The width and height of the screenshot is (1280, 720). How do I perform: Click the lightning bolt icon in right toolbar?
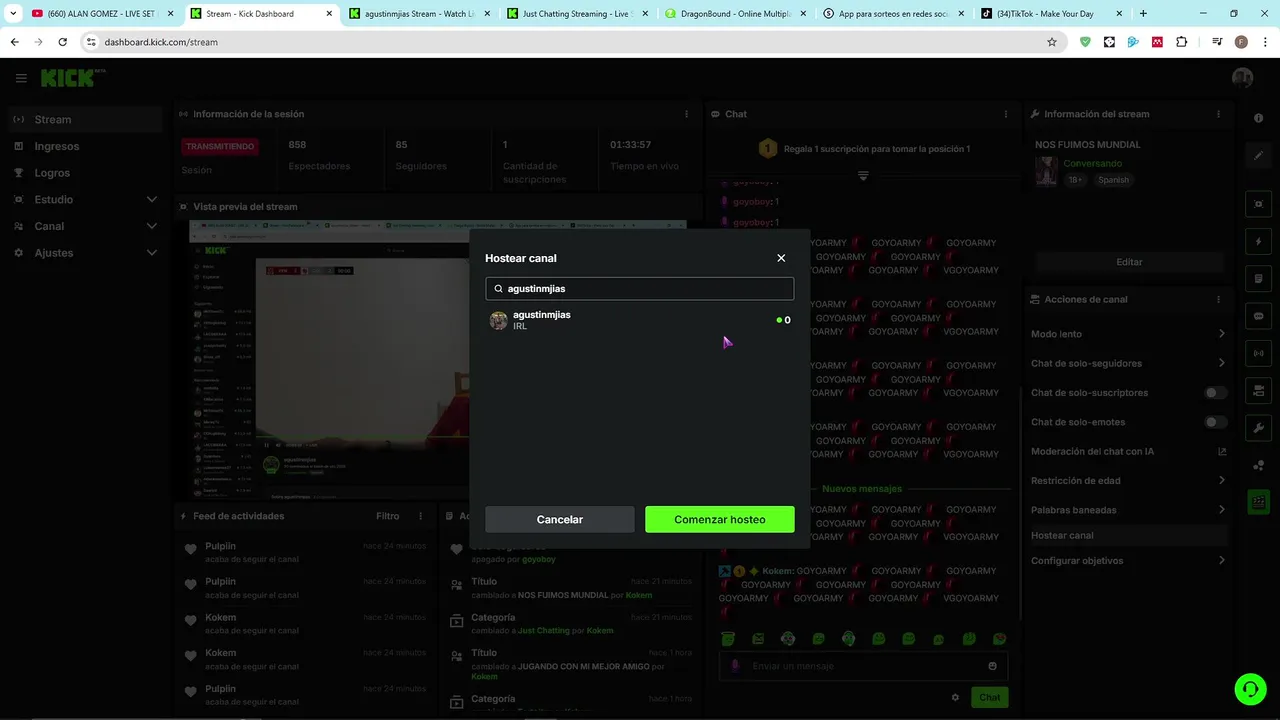pos(1258,241)
